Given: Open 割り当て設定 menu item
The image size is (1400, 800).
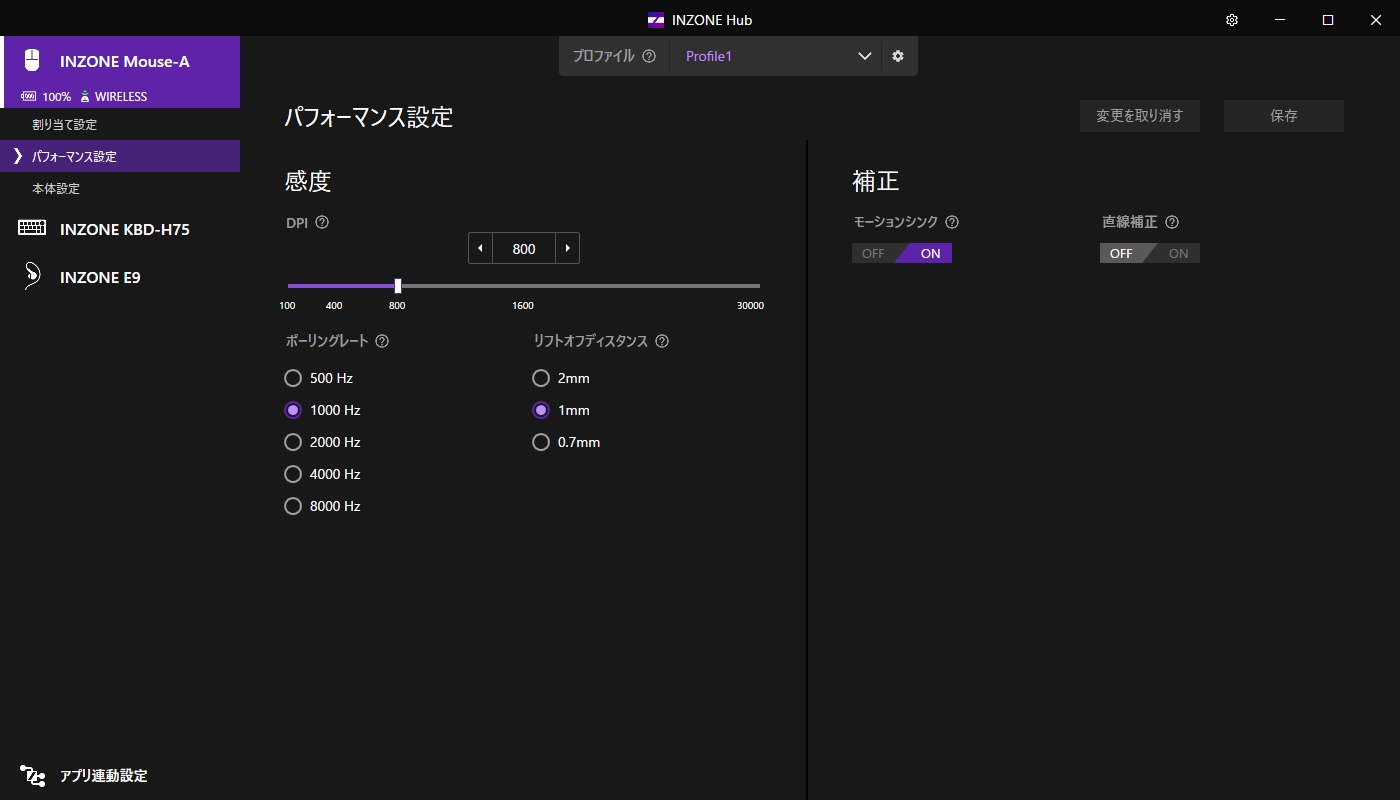Looking at the screenshot, I should [x=120, y=124].
